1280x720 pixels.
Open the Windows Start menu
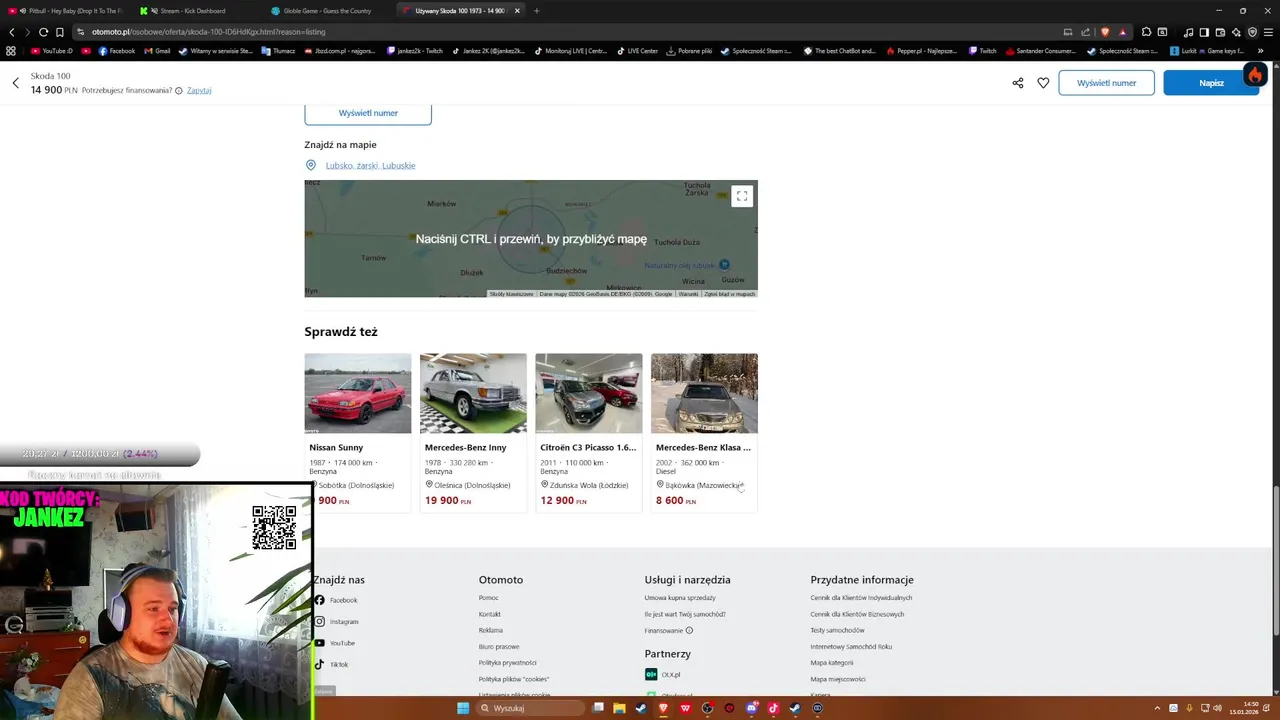pos(463,708)
